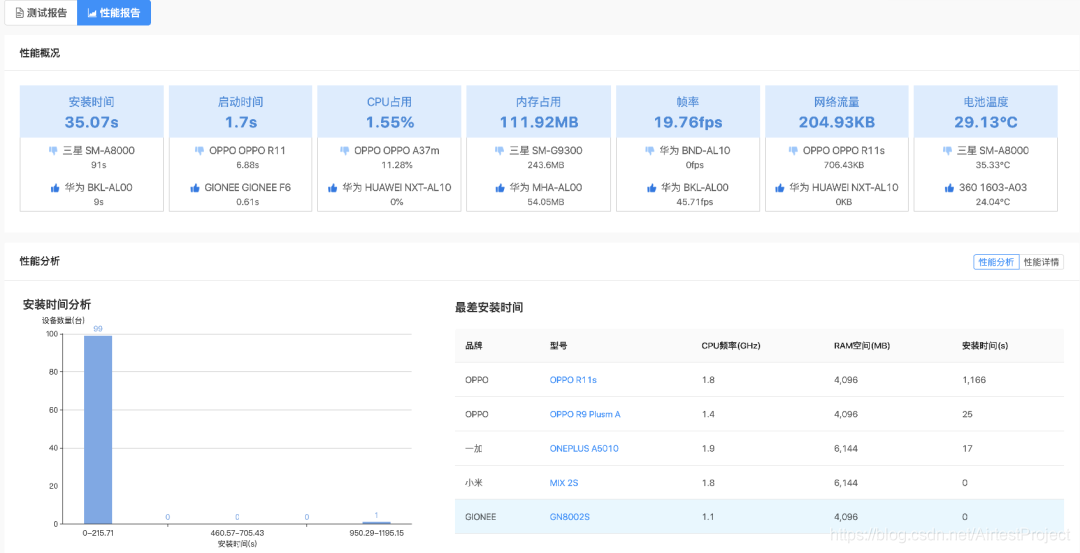Click the chart icon on 性能报告 tab
The height and width of the screenshot is (553, 1080).
92,13
